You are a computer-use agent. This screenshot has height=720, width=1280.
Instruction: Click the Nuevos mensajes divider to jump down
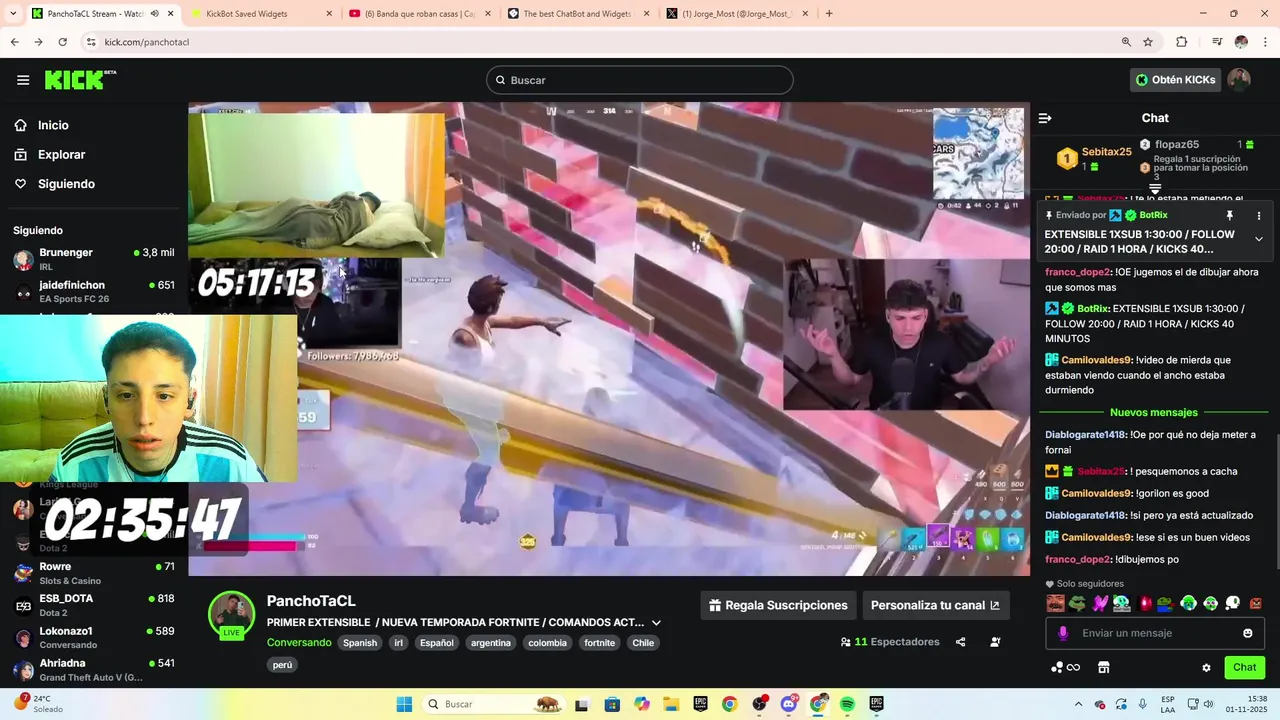click(x=1154, y=412)
